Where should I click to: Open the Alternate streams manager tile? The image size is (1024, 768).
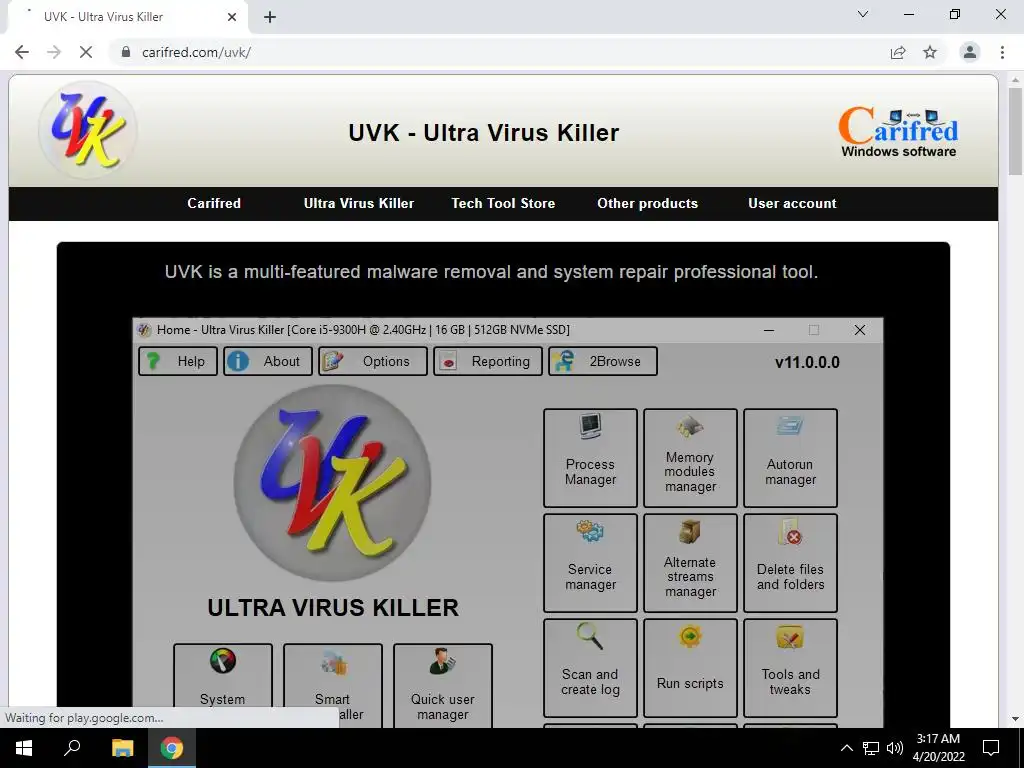[690, 563]
